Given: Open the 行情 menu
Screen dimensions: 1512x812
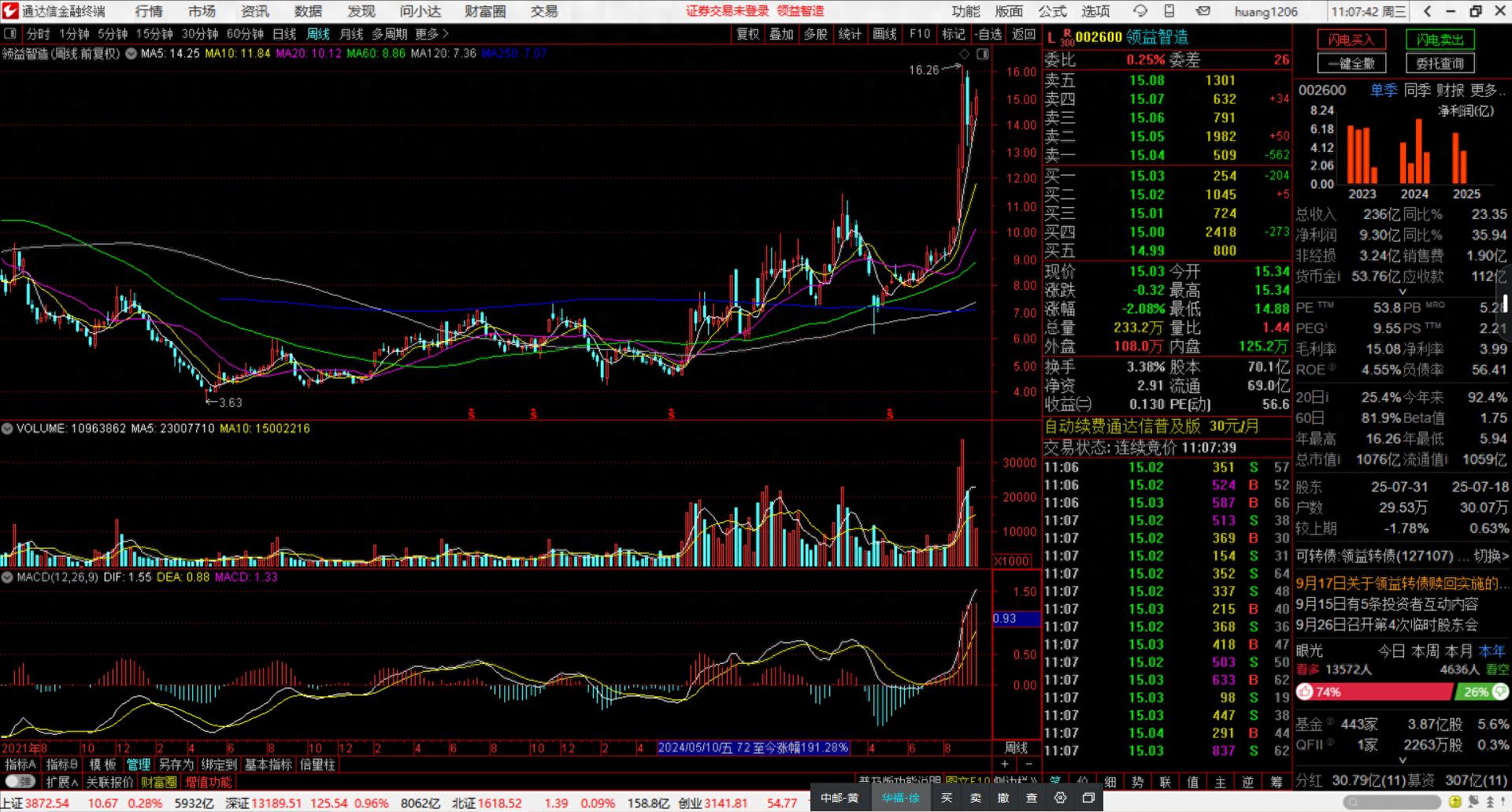Looking at the screenshot, I should pyautogui.click(x=149, y=11).
